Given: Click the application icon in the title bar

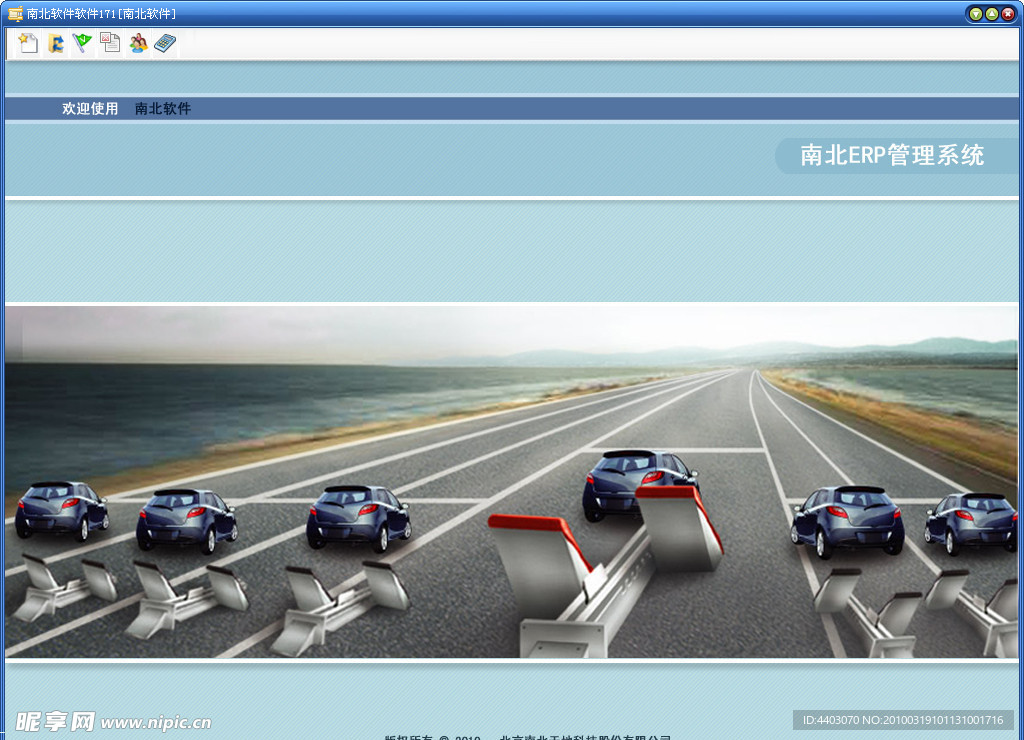Looking at the screenshot, I should coord(15,14).
